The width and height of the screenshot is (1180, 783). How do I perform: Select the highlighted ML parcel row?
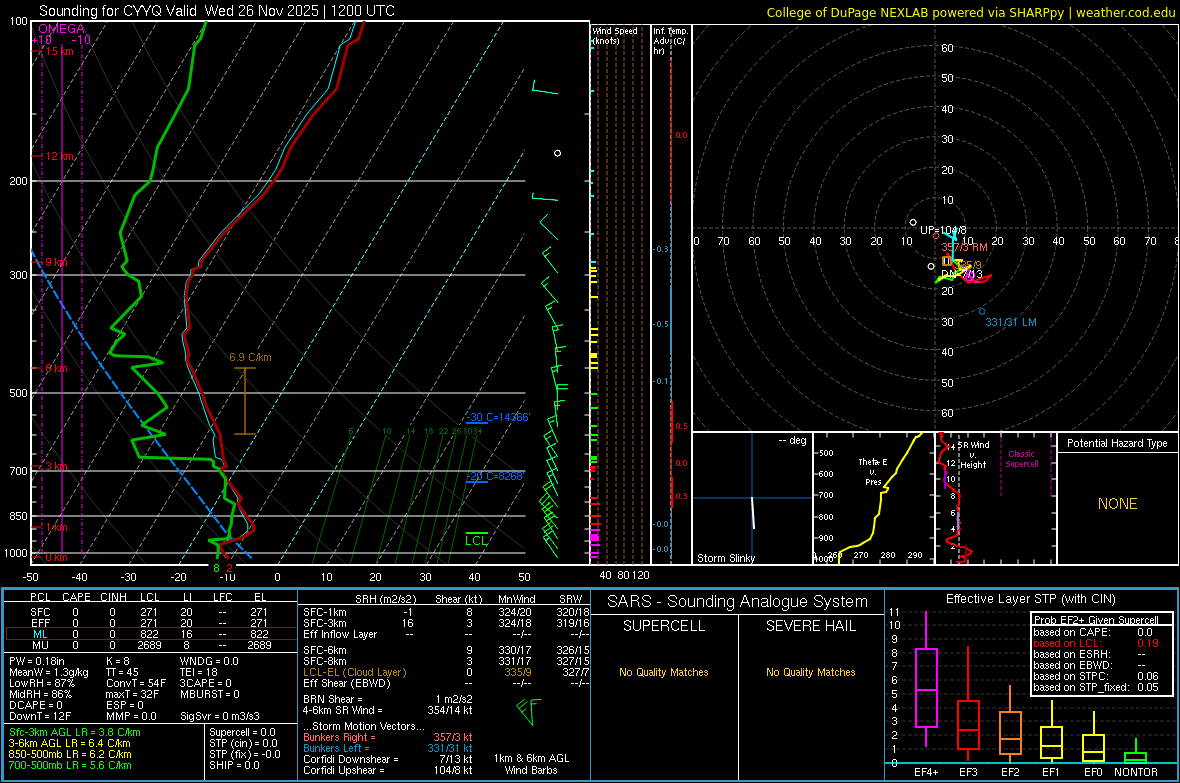tap(151, 635)
